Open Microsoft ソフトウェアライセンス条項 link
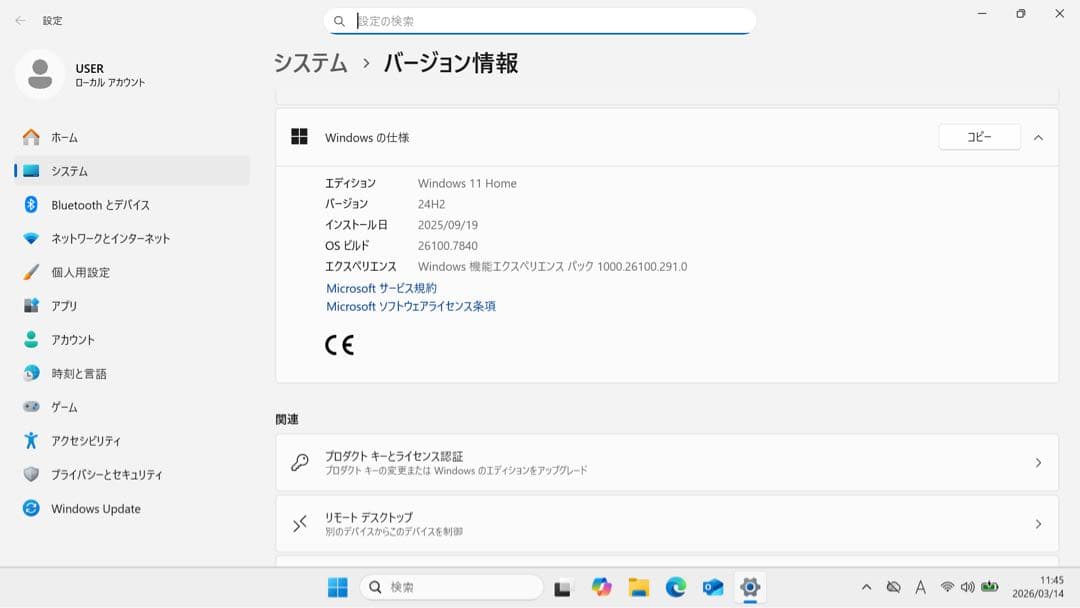 (411, 306)
